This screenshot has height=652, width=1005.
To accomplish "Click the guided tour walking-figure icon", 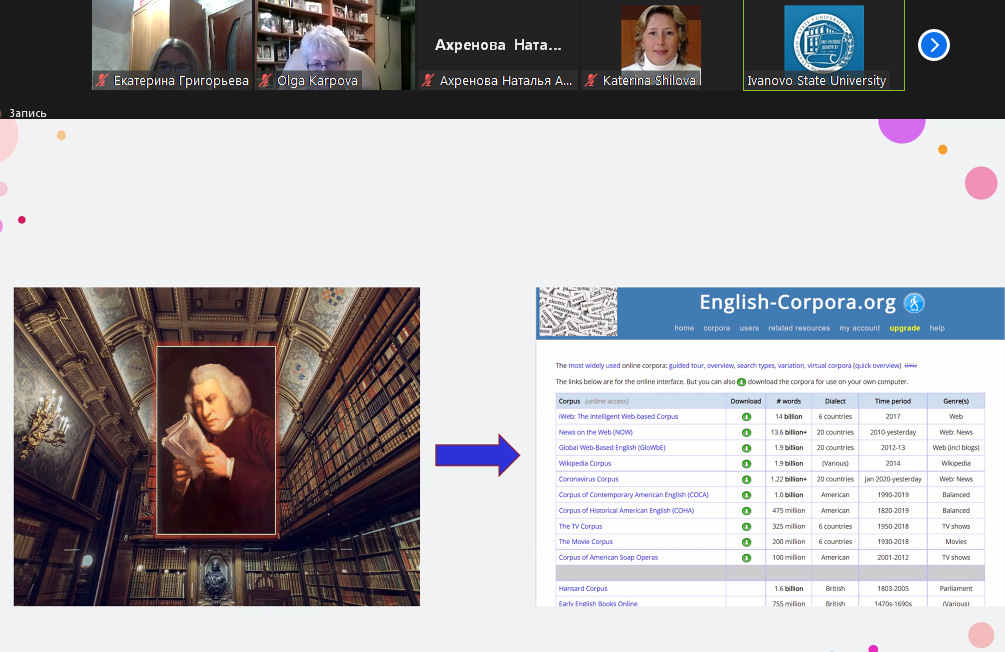I will point(913,303).
